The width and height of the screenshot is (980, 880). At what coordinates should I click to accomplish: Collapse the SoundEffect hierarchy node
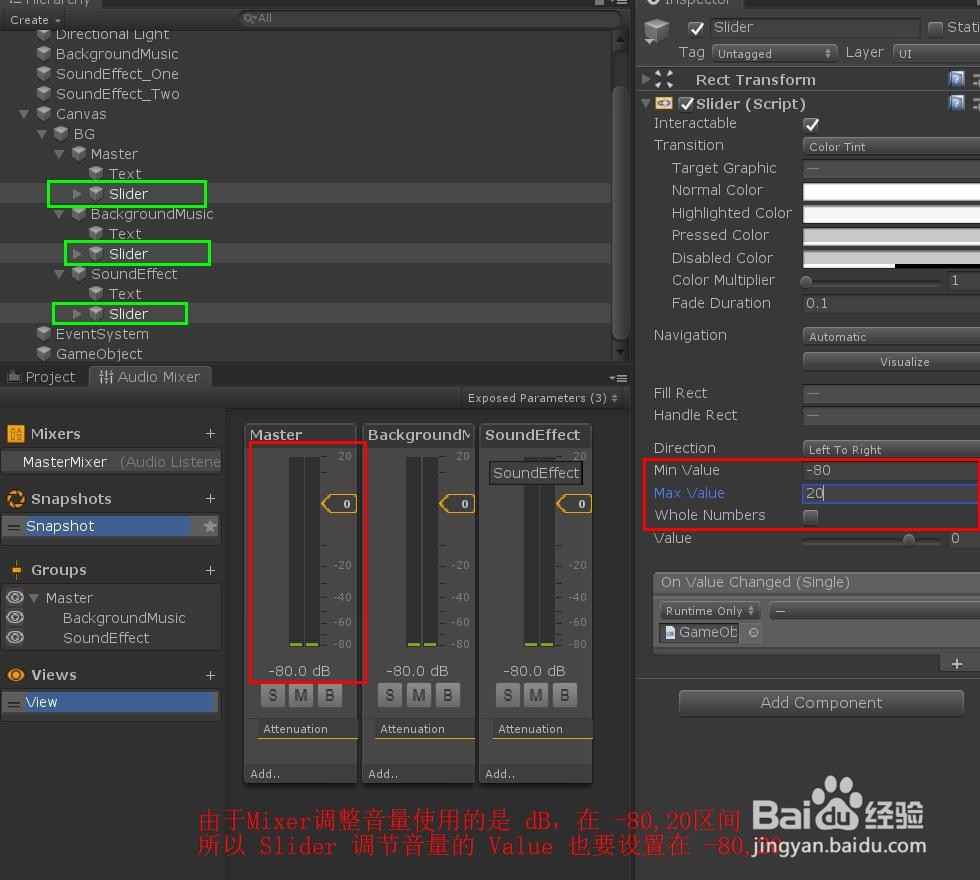point(59,274)
